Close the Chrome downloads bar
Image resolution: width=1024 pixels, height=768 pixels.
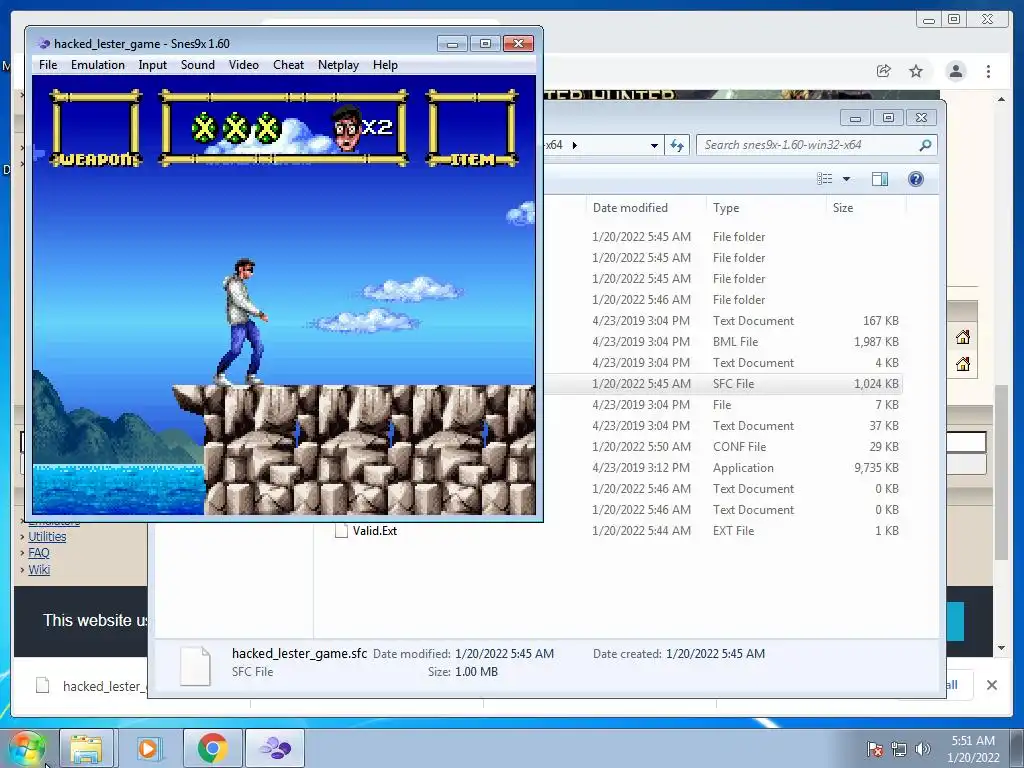pos(991,685)
